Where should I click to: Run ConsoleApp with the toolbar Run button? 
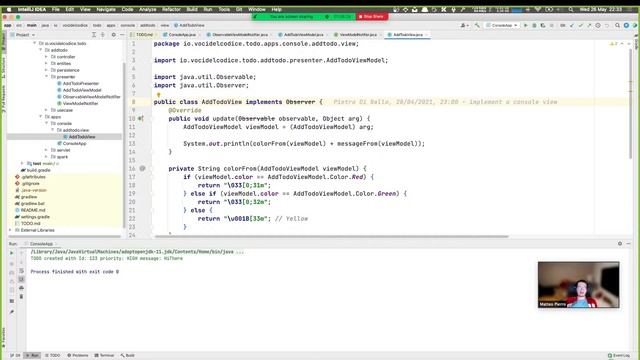526,25
